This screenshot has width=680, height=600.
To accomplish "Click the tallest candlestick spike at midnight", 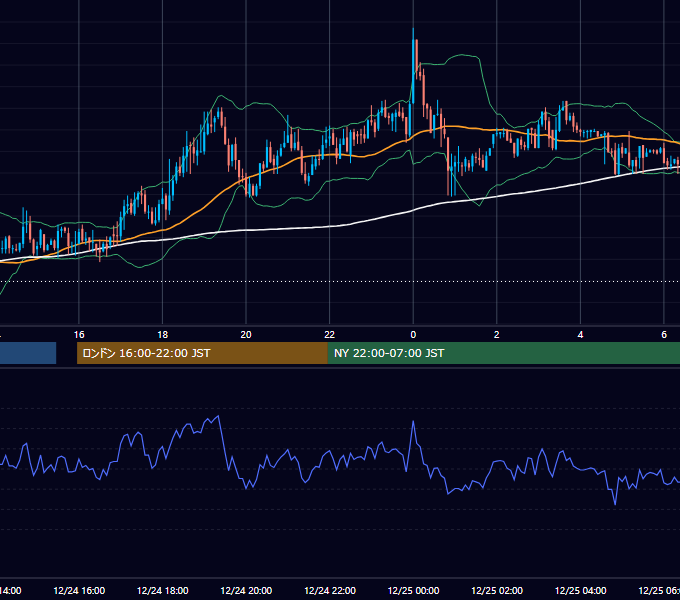I will tap(413, 65).
